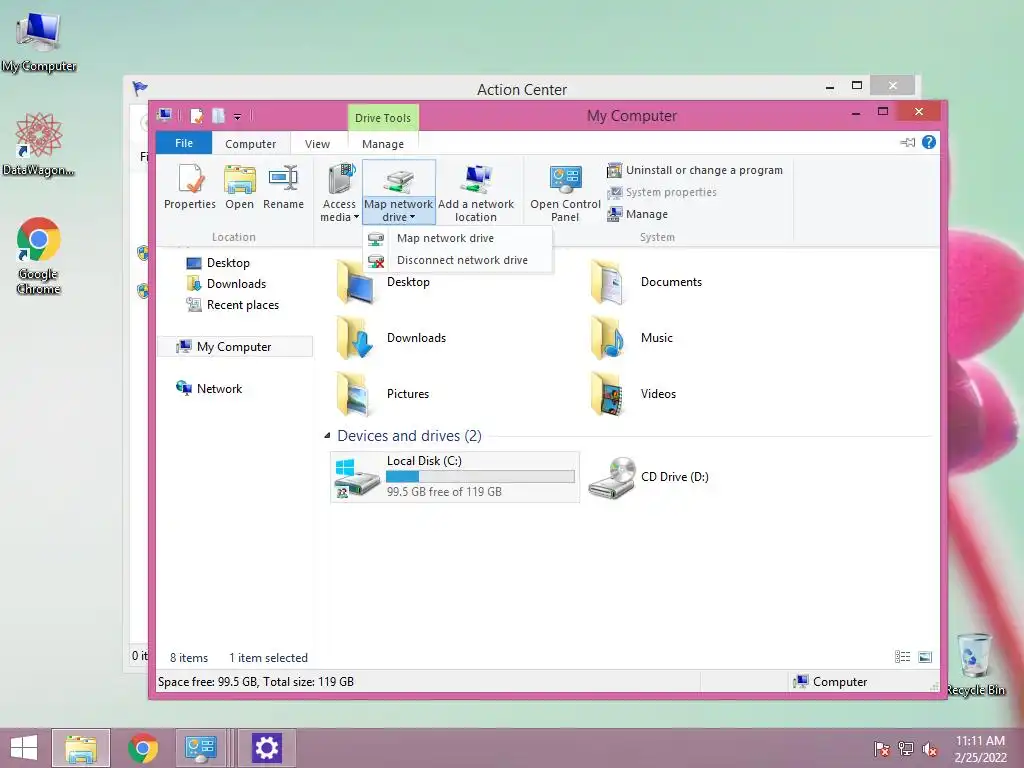1024x768 pixels.
Task: Open My Computer desktop shortcut
Action: coord(39,40)
